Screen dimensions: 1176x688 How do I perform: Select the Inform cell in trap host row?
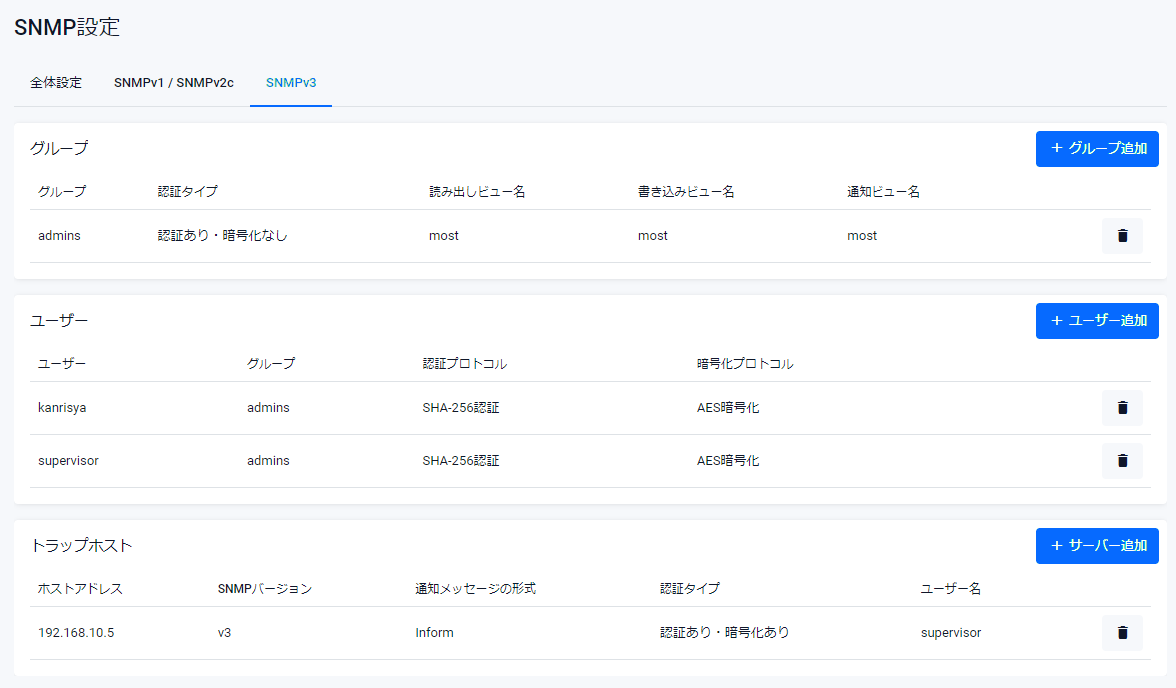[x=434, y=633]
